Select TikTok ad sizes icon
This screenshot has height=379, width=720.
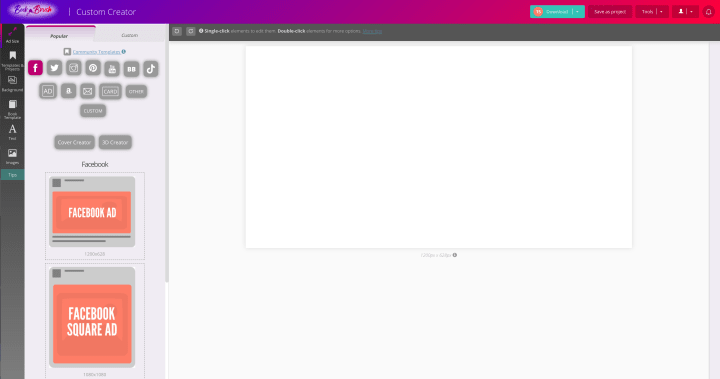pyautogui.click(x=151, y=69)
